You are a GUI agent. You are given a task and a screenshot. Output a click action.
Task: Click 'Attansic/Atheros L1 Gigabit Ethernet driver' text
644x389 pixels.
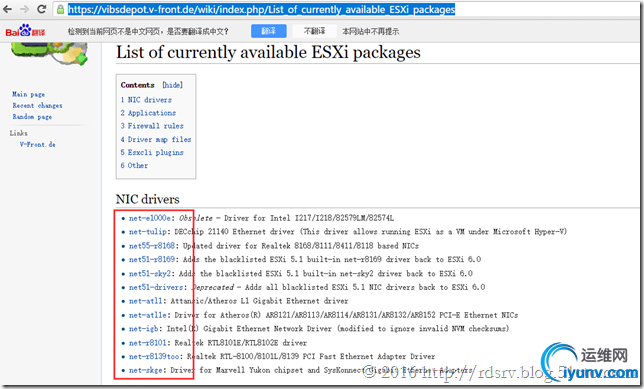click(x=260, y=301)
